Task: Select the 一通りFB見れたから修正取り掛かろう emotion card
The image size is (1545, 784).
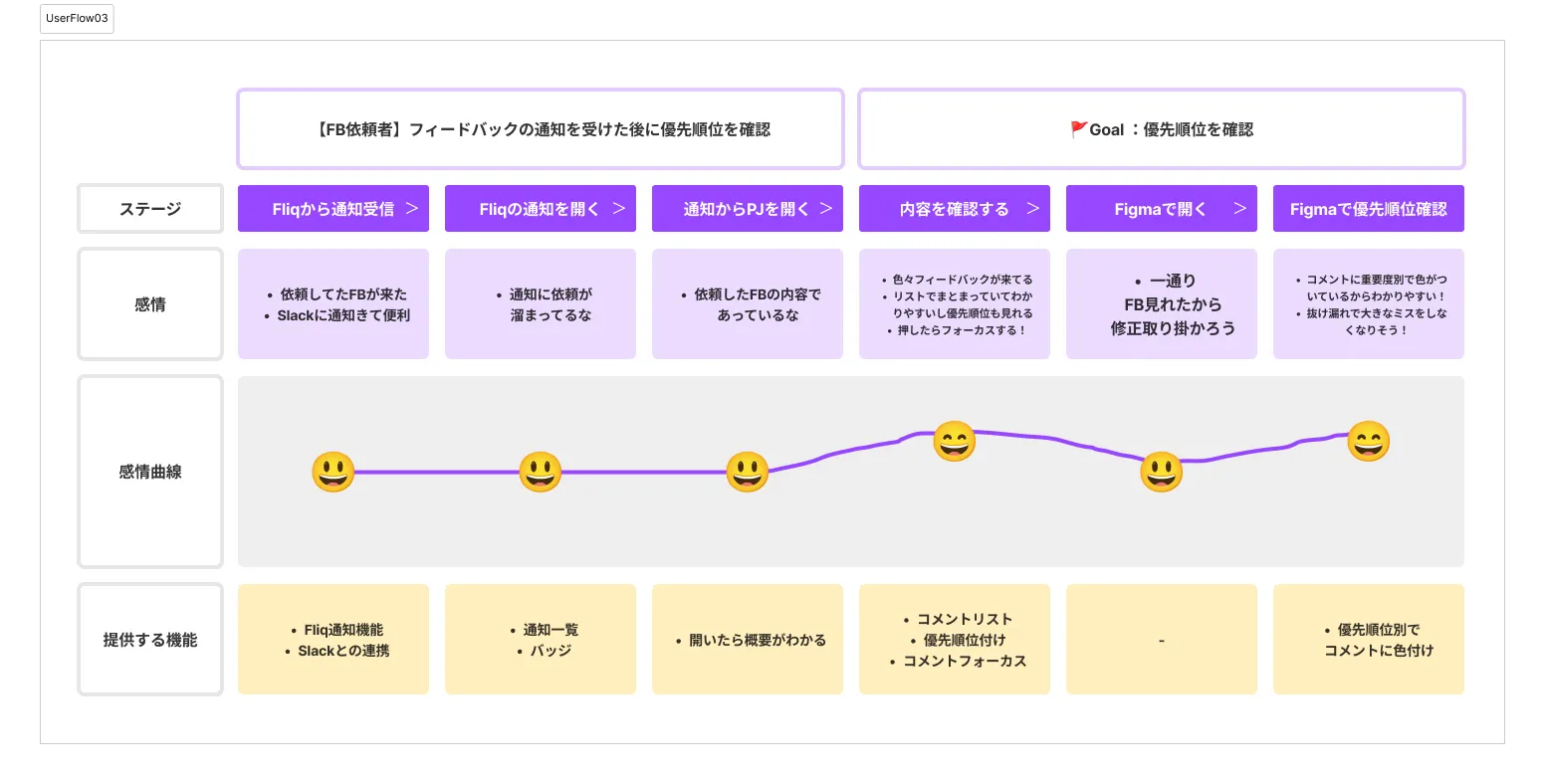Action: [1162, 304]
